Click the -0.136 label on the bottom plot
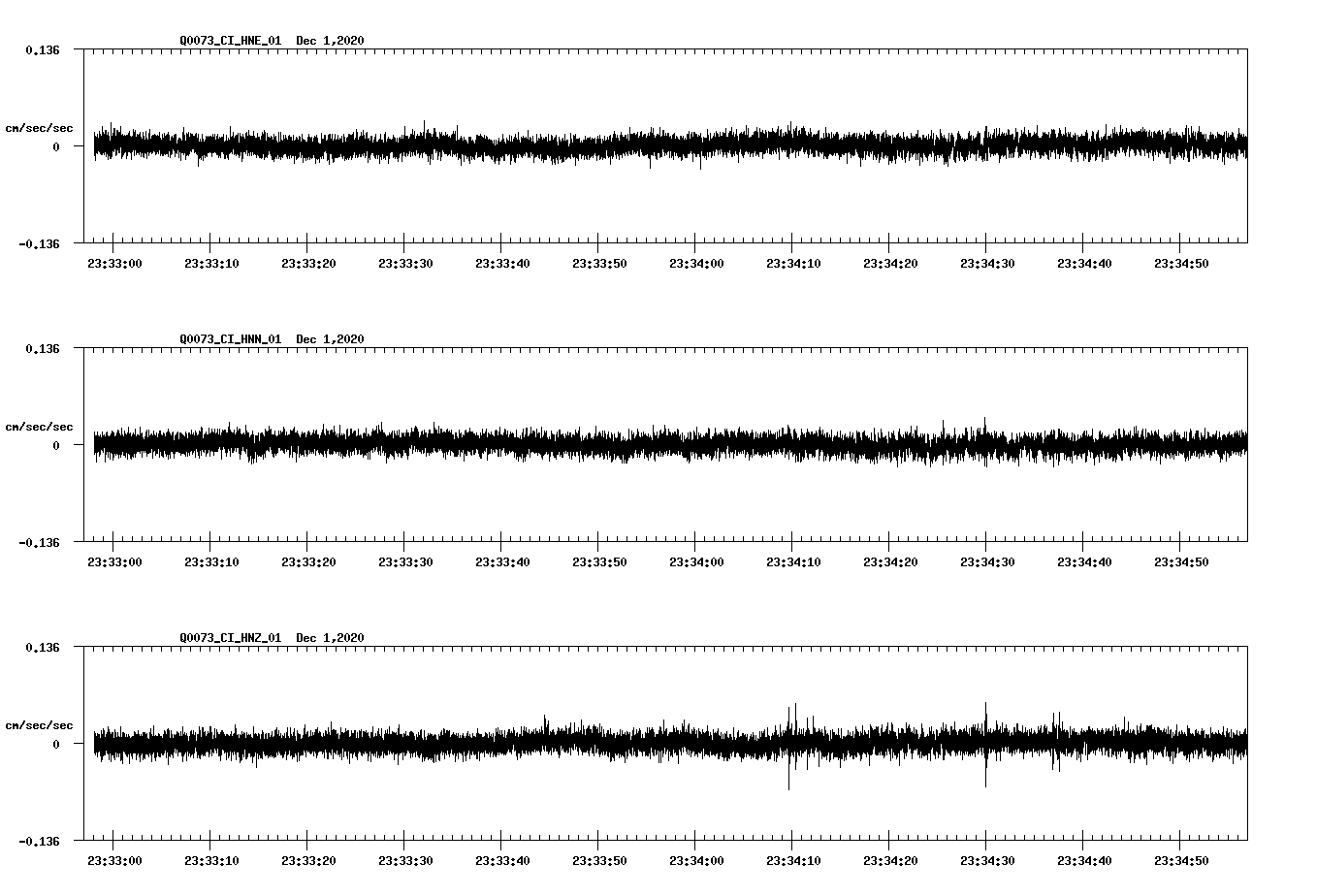 (x=39, y=840)
